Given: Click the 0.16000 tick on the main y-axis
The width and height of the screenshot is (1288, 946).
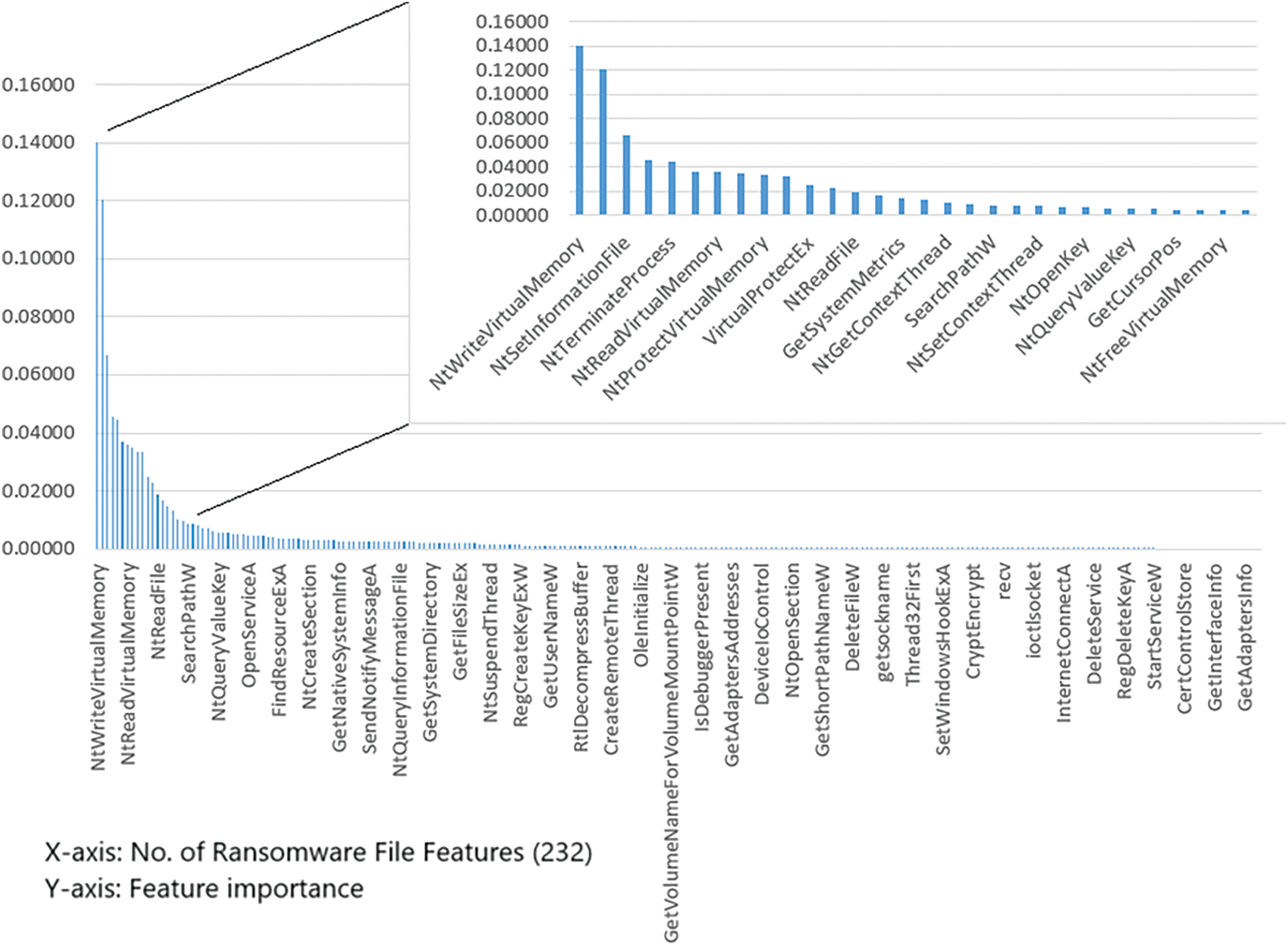Looking at the screenshot, I should 38,85.
